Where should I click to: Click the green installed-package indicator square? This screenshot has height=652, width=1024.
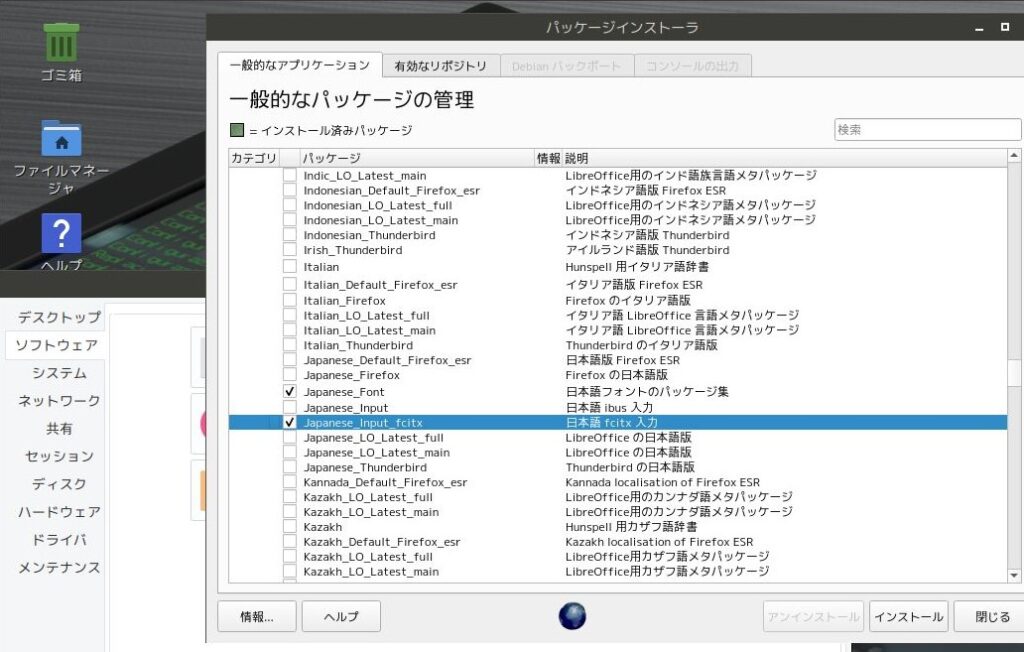point(239,131)
